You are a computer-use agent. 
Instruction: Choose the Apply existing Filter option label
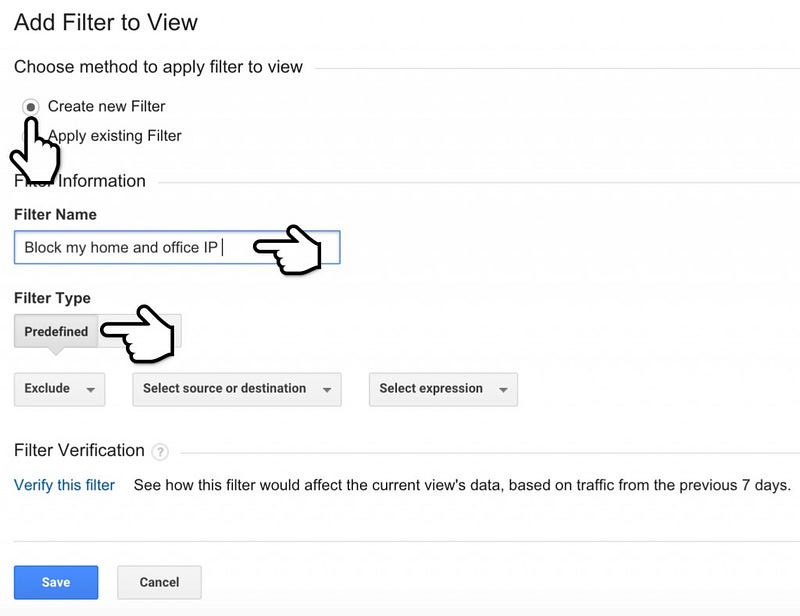point(115,136)
